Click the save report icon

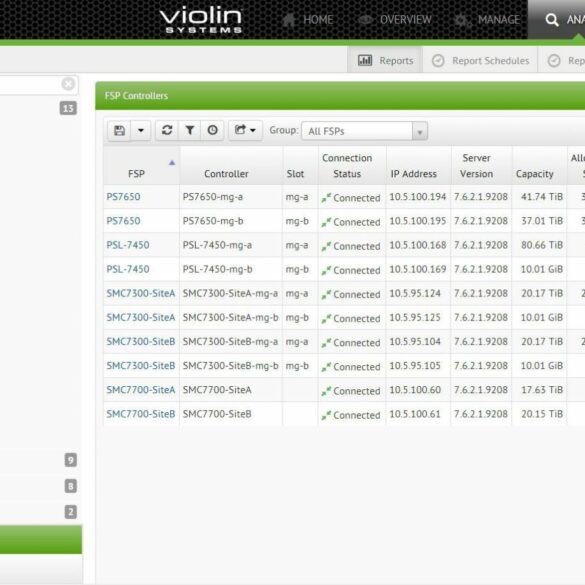(x=119, y=131)
